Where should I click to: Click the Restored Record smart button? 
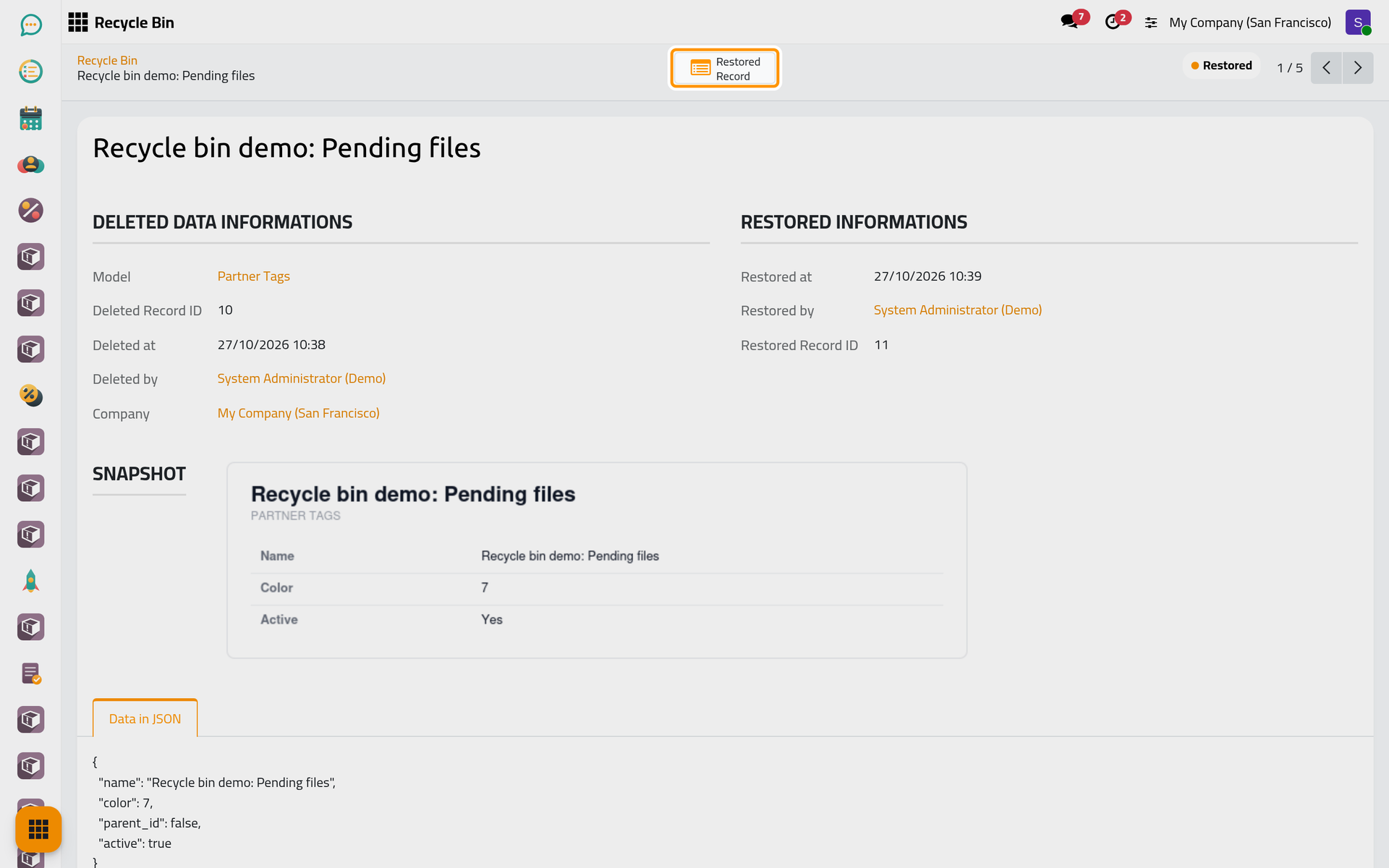click(725, 69)
